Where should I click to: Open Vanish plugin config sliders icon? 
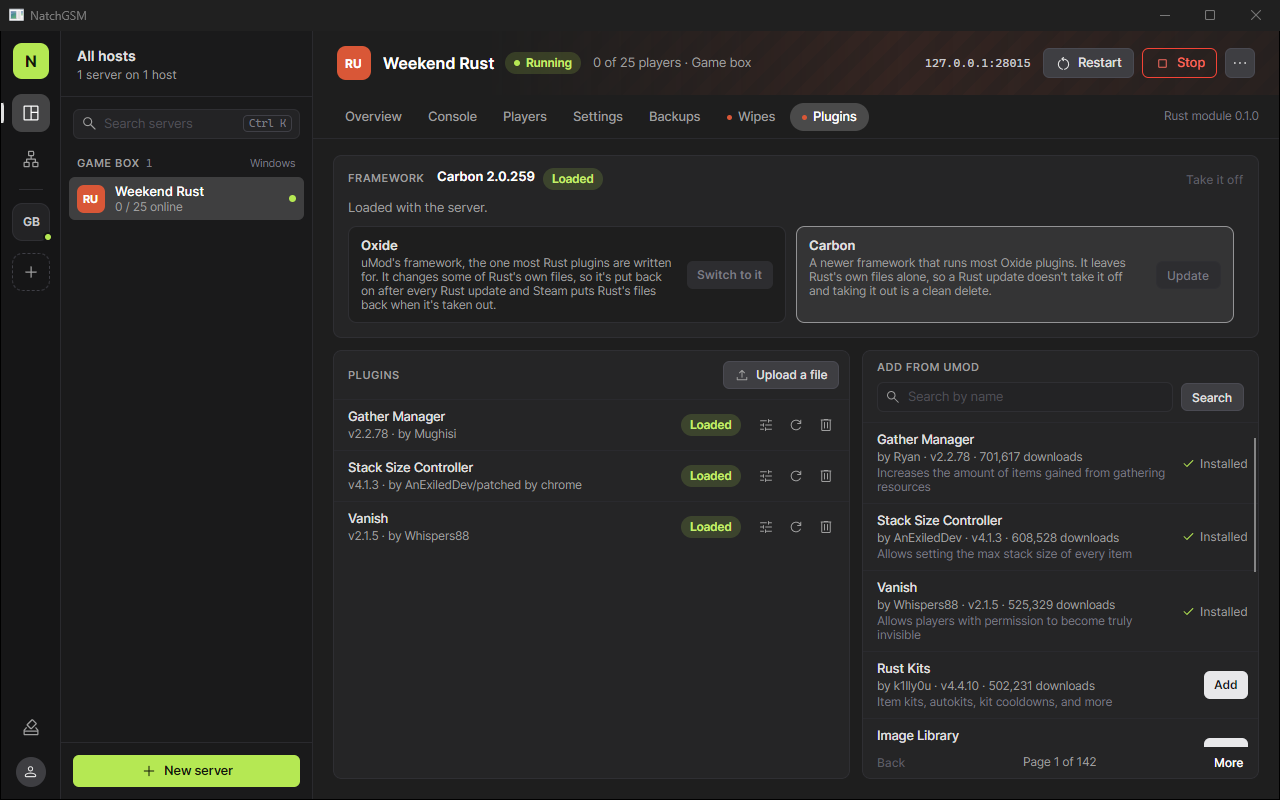coord(766,527)
